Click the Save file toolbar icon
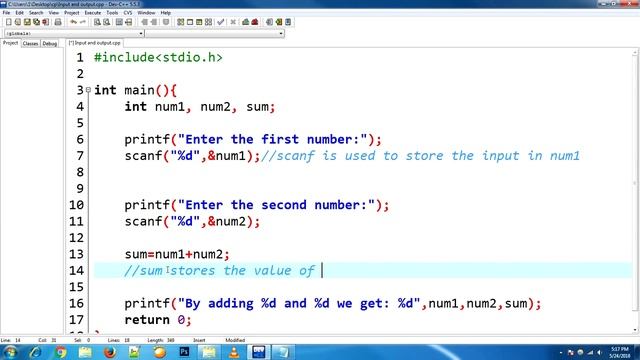The width and height of the screenshot is (640, 360). tap(27, 22)
